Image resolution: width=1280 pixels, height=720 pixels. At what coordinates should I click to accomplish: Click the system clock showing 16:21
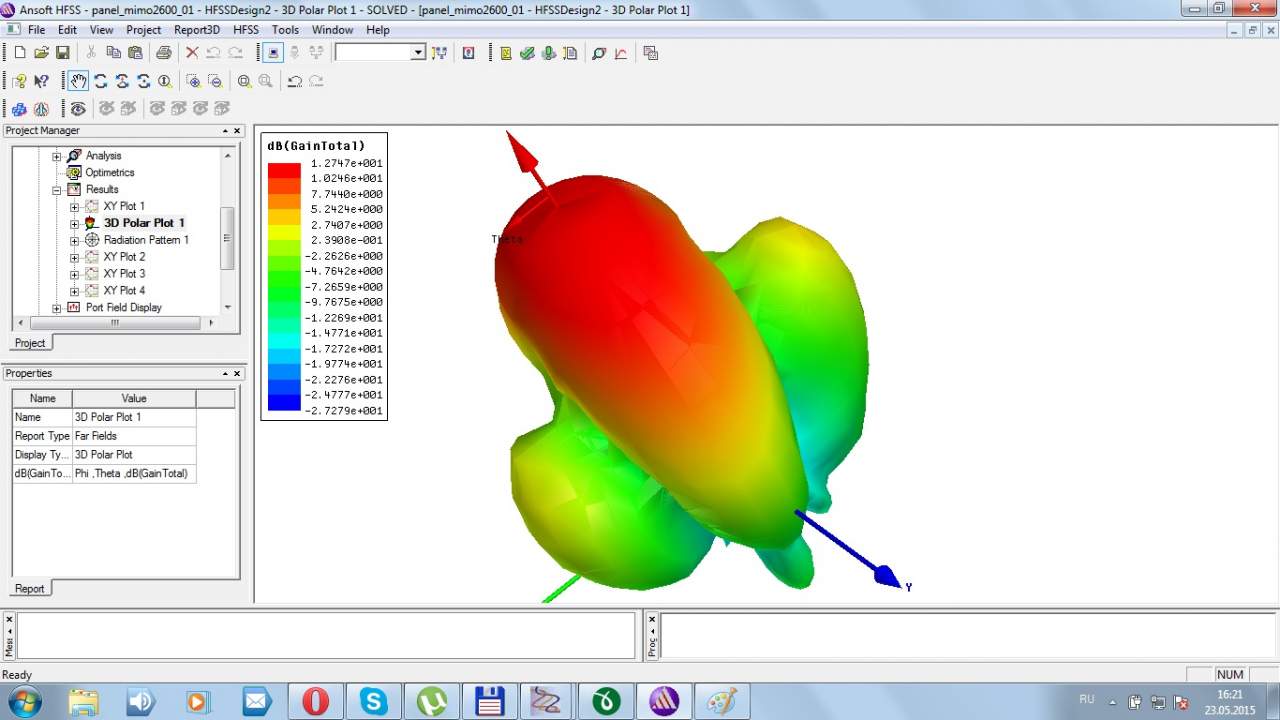(1229, 694)
